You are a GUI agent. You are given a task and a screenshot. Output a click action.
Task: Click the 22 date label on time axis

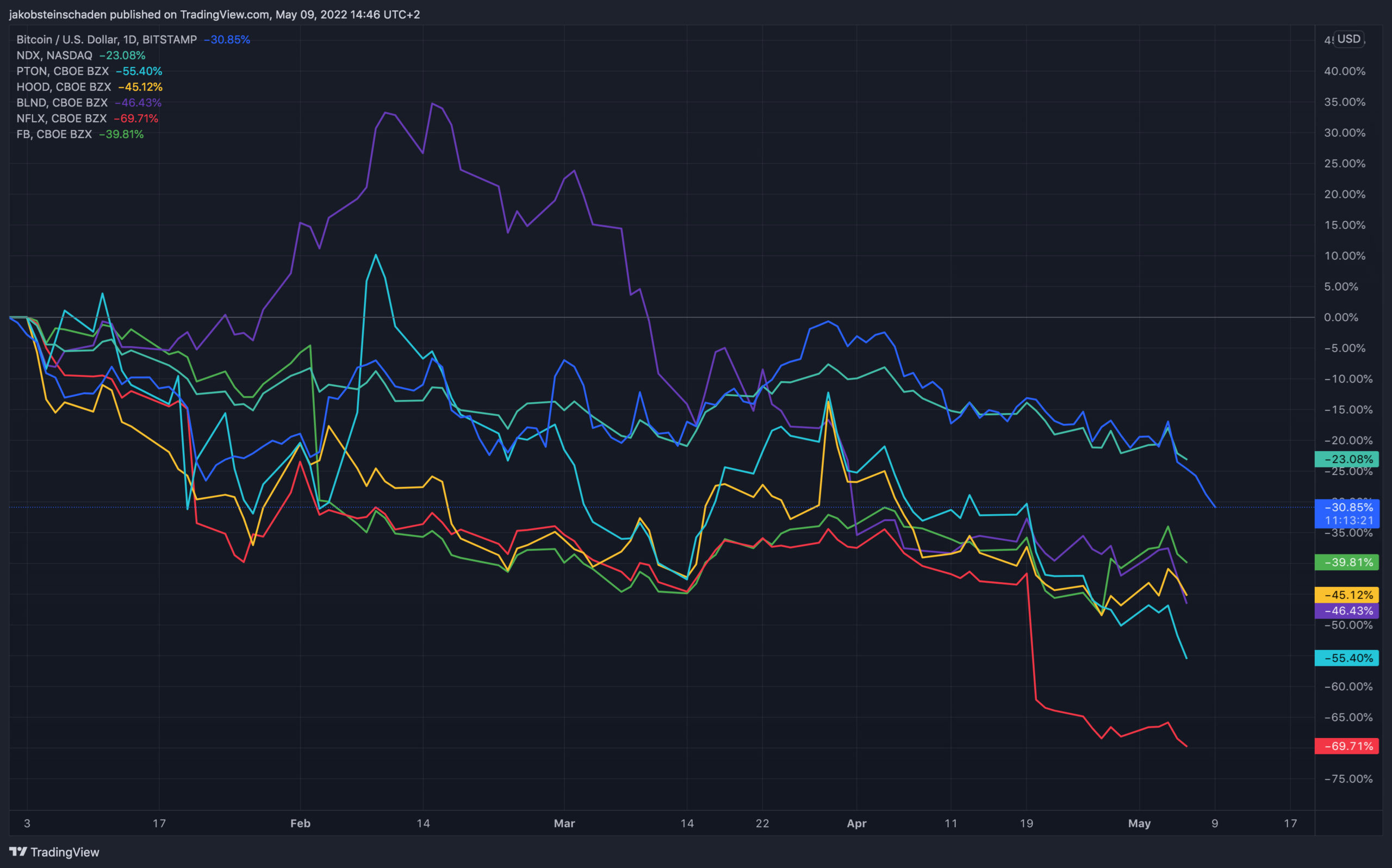point(762,823)
